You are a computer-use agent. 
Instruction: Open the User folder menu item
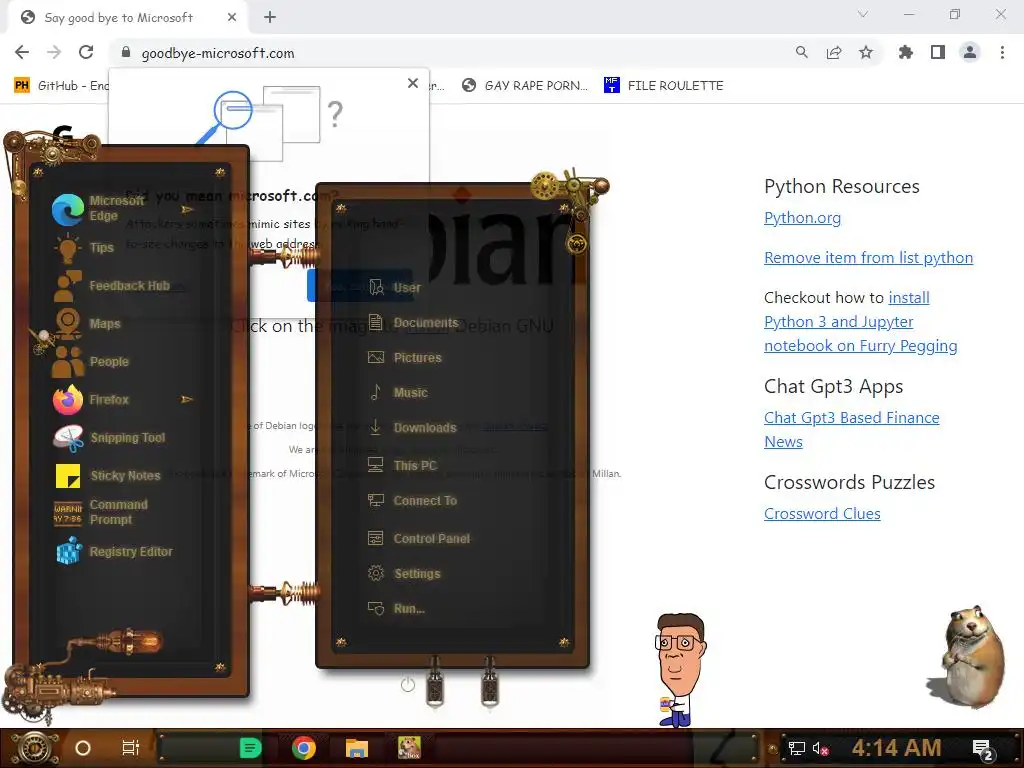point(394,287)
